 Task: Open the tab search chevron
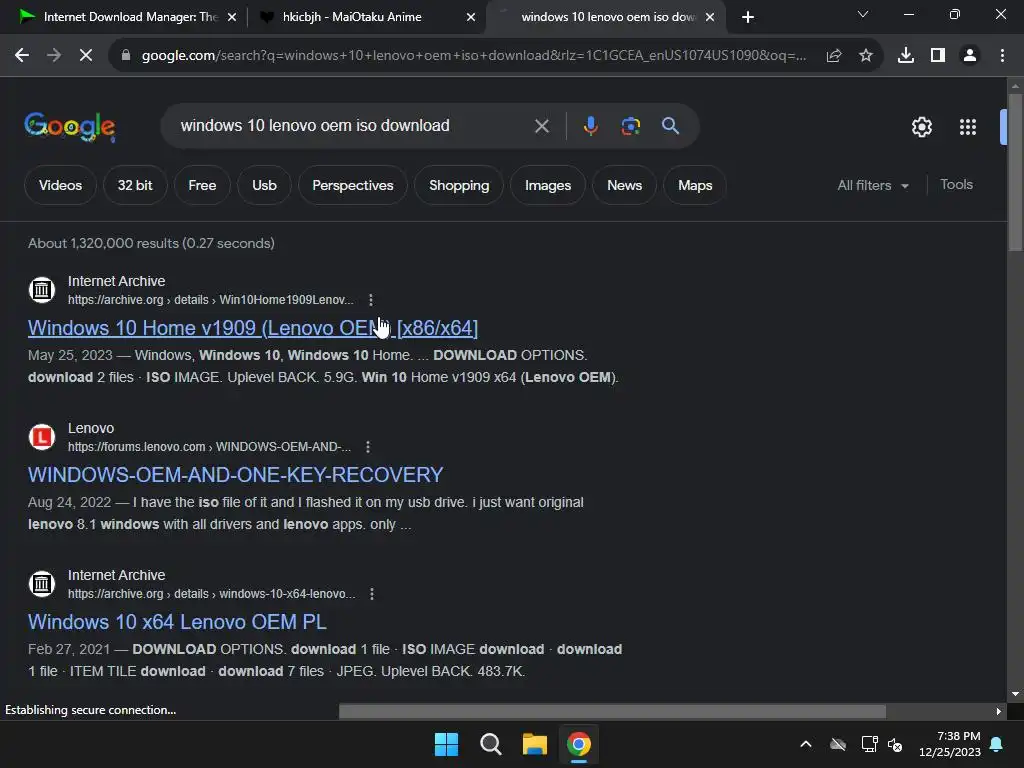[x=863, y=14]
